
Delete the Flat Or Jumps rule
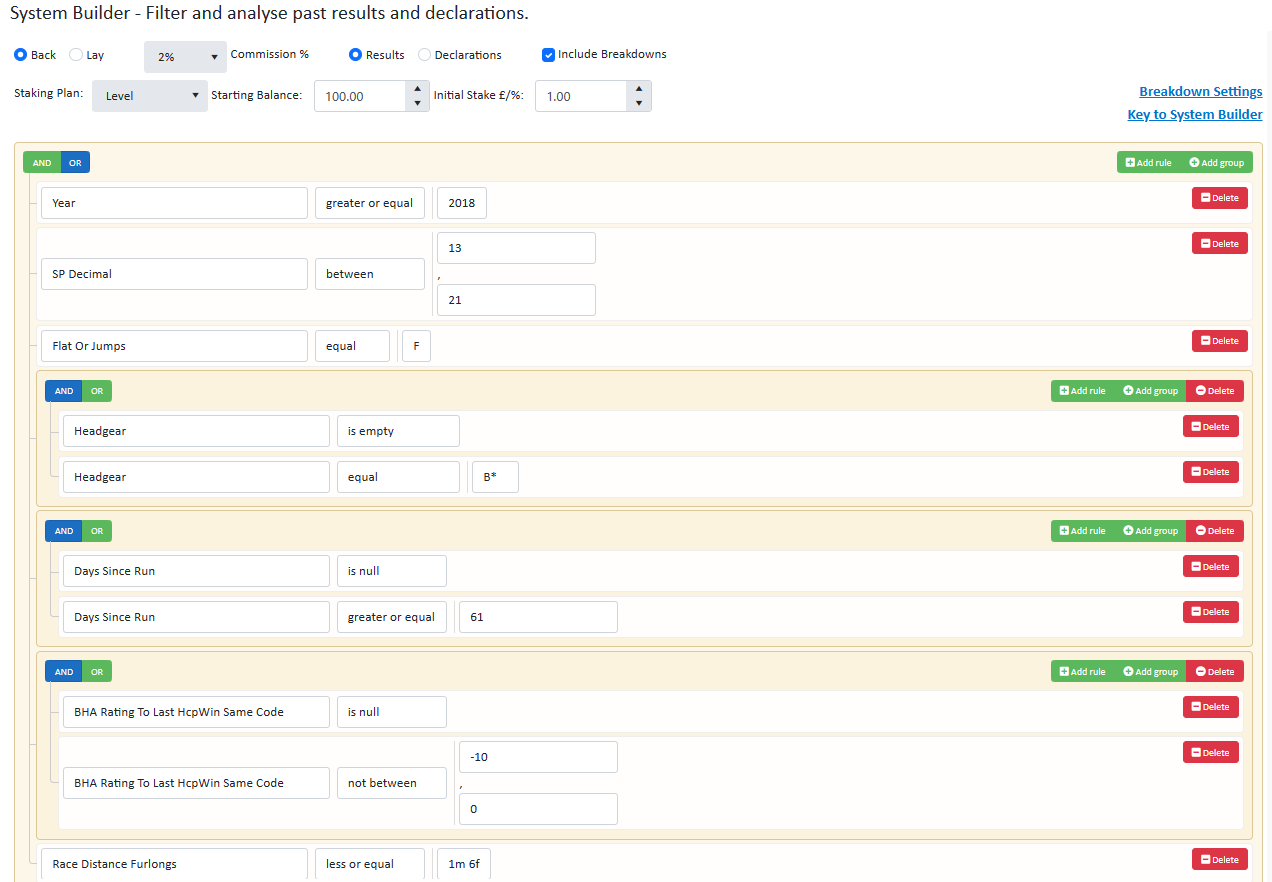pyautogui.click(x=1219, y=341)
